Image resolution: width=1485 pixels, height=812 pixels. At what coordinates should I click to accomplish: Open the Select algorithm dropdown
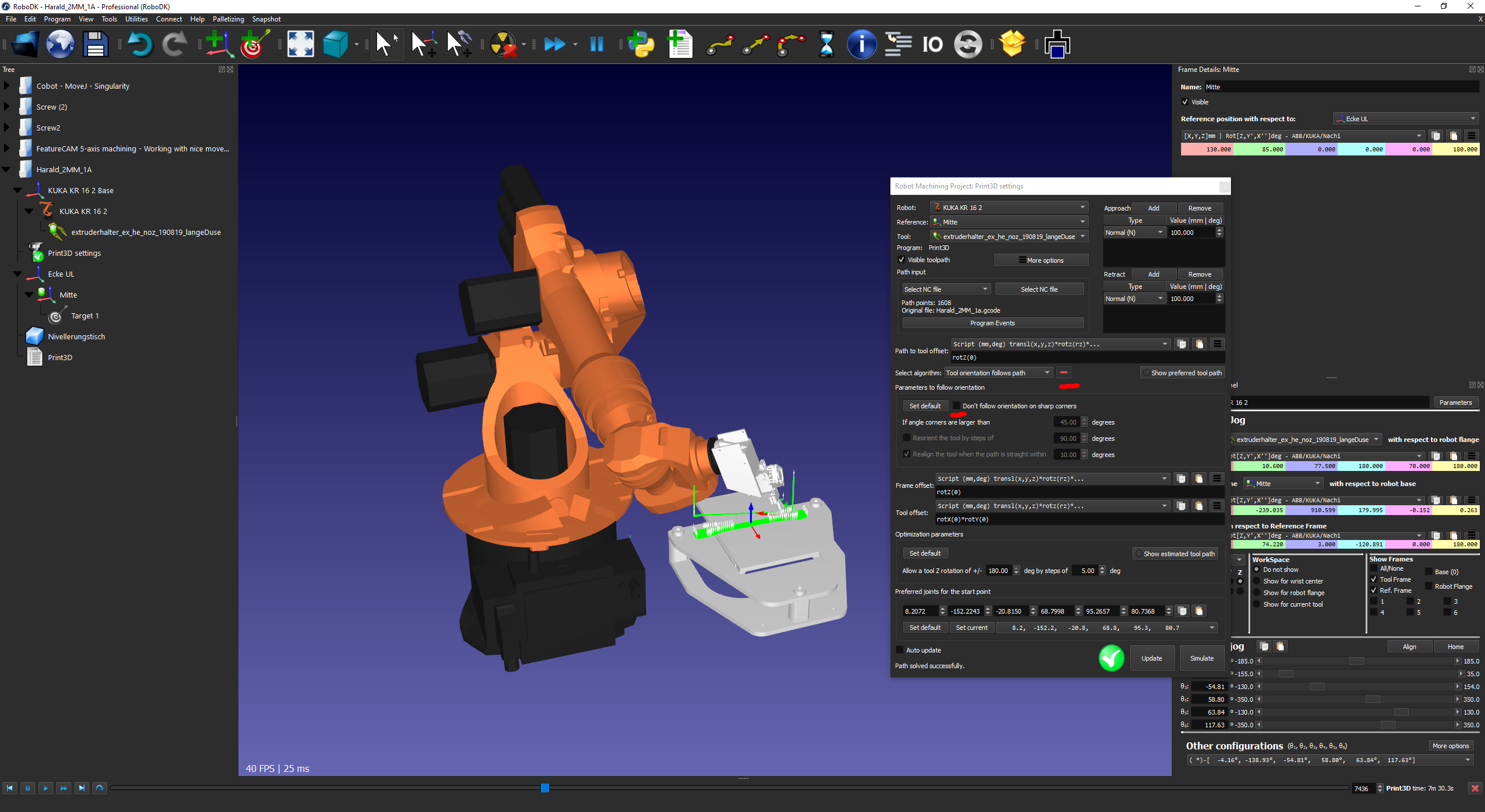pyautogui.click(x=998, y=373)
